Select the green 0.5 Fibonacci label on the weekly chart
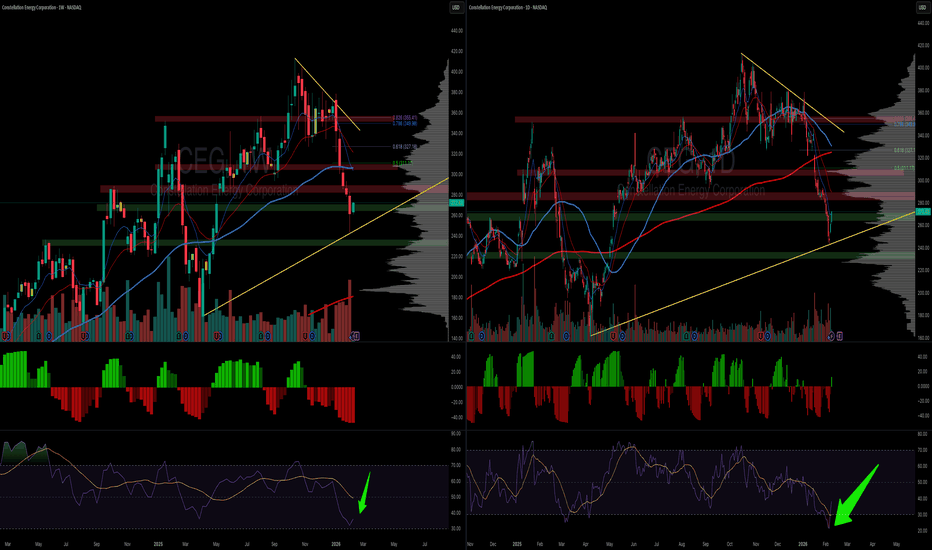 (x=402, y=163)
